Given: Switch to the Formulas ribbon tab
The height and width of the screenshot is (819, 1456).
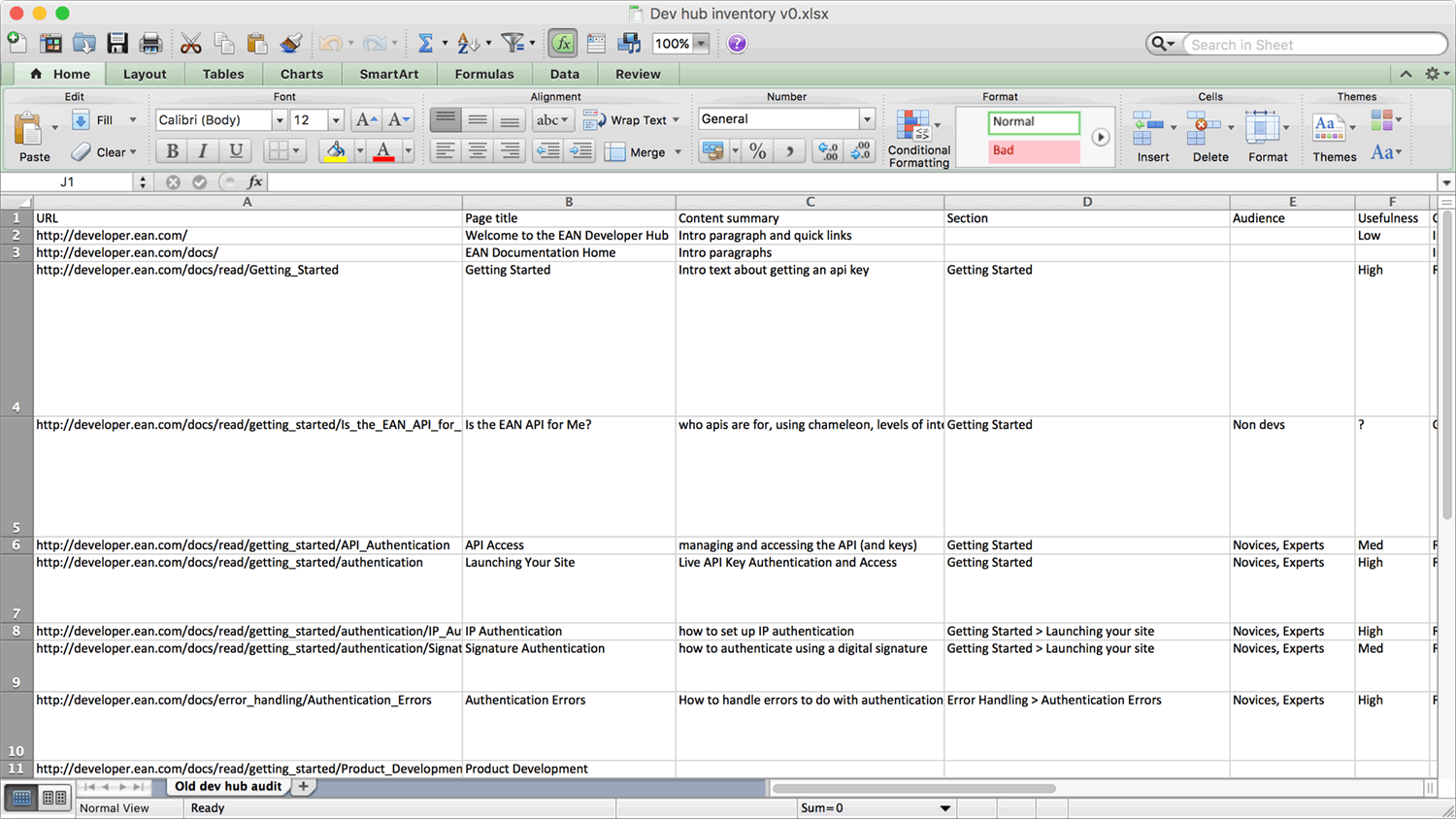Looking at the screenshot, I should tap(484, 74).
